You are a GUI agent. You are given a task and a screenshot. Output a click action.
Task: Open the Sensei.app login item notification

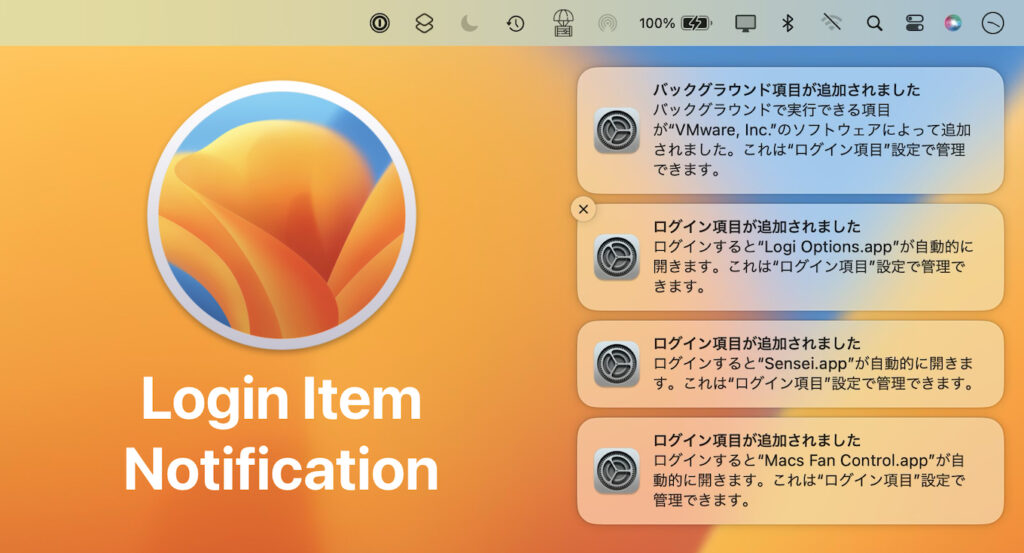coord(790,364)
